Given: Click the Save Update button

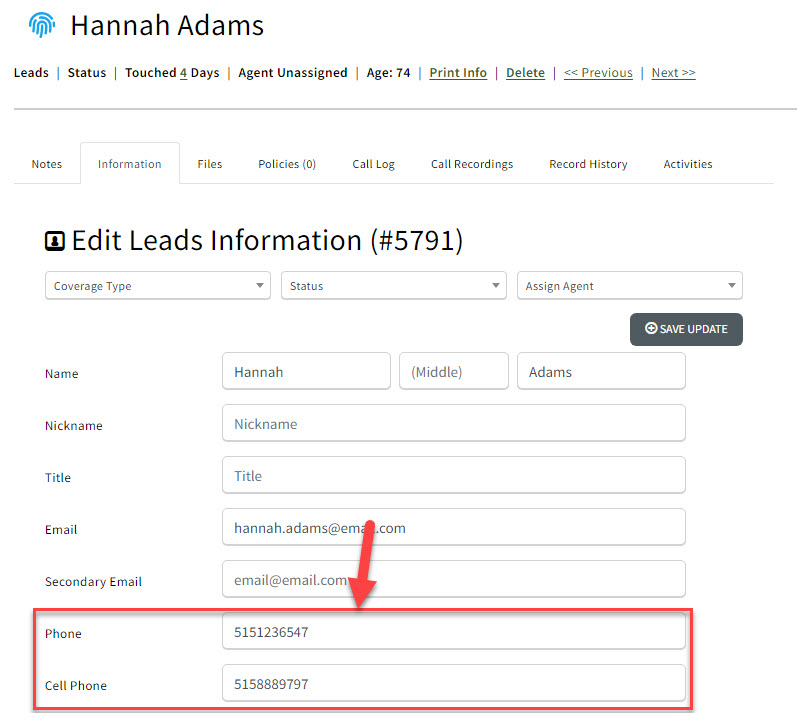Looking at the screenshot, I should pyautogui.click(x=686, y=329).
